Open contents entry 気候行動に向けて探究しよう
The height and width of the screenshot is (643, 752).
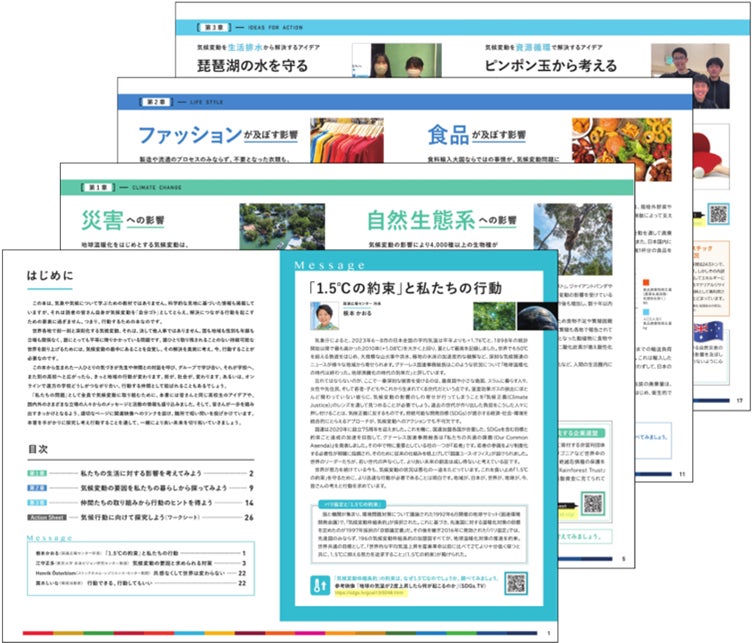[x=141, y=517]
